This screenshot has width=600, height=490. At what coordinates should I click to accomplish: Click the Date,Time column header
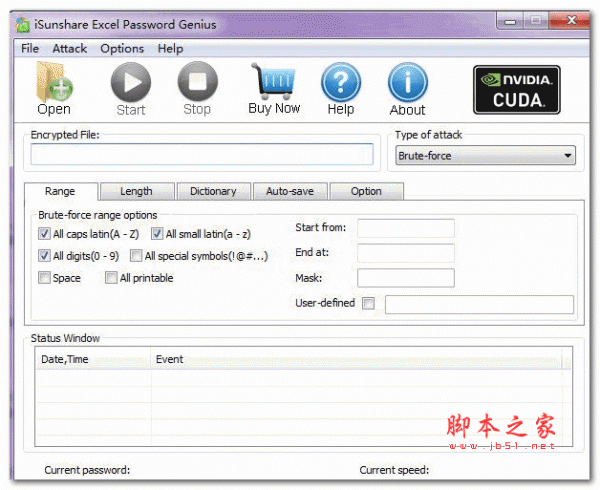[93, 359]
